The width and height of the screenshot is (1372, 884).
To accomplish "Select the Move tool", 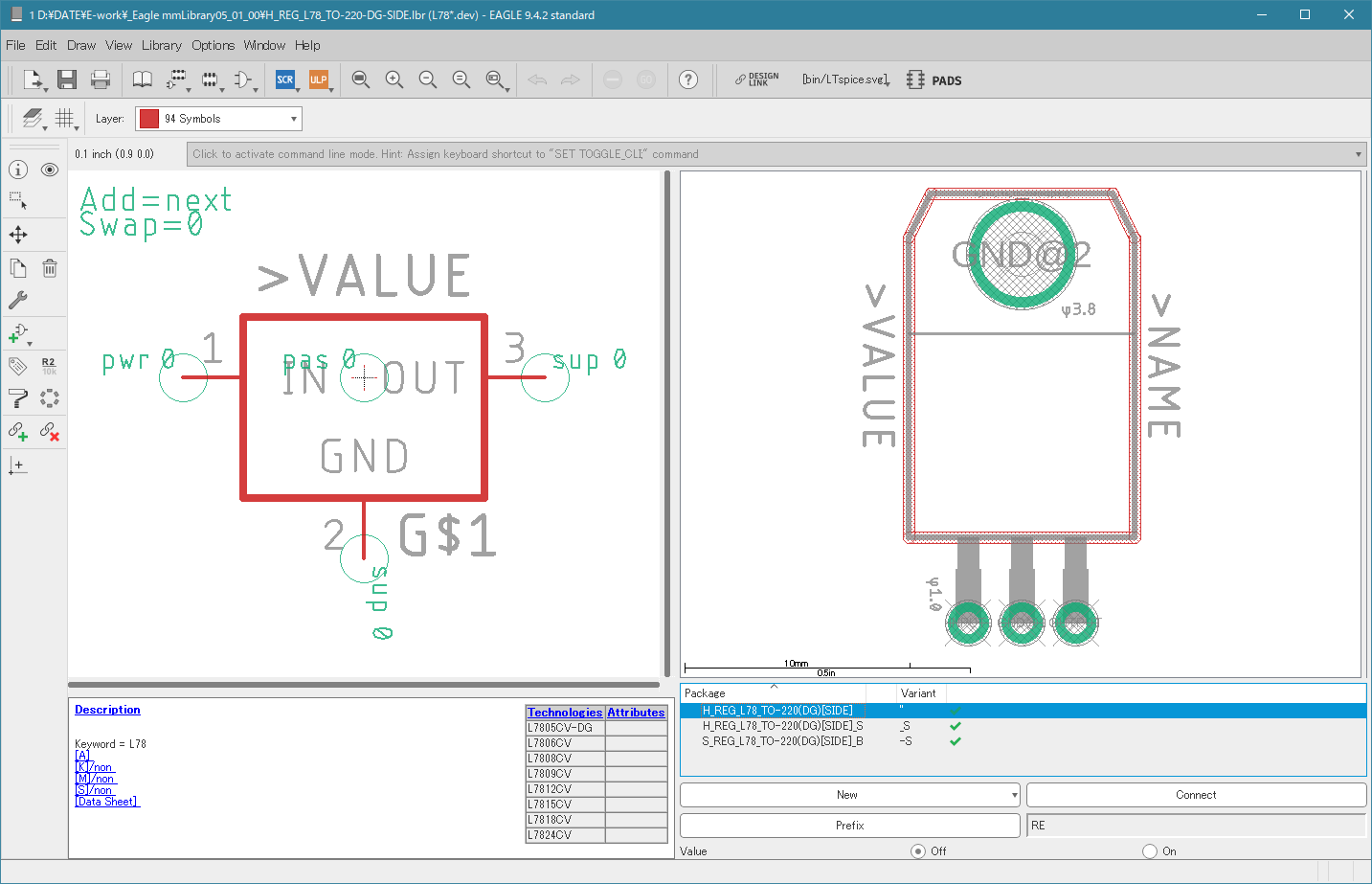I will pos(18,235).
